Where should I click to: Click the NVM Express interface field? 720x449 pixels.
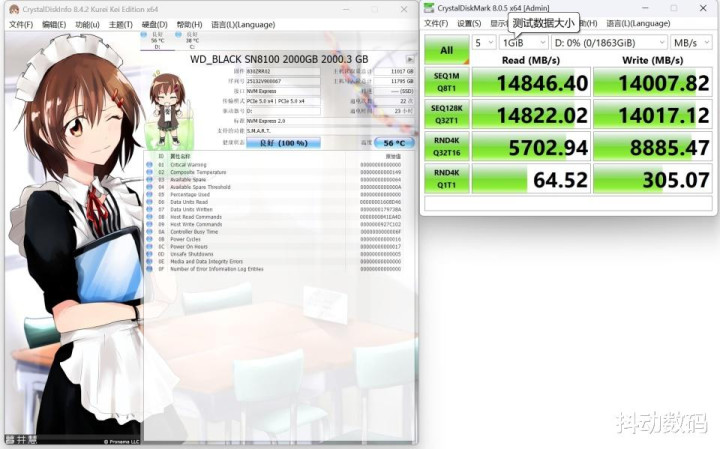[x=283, y=91]
